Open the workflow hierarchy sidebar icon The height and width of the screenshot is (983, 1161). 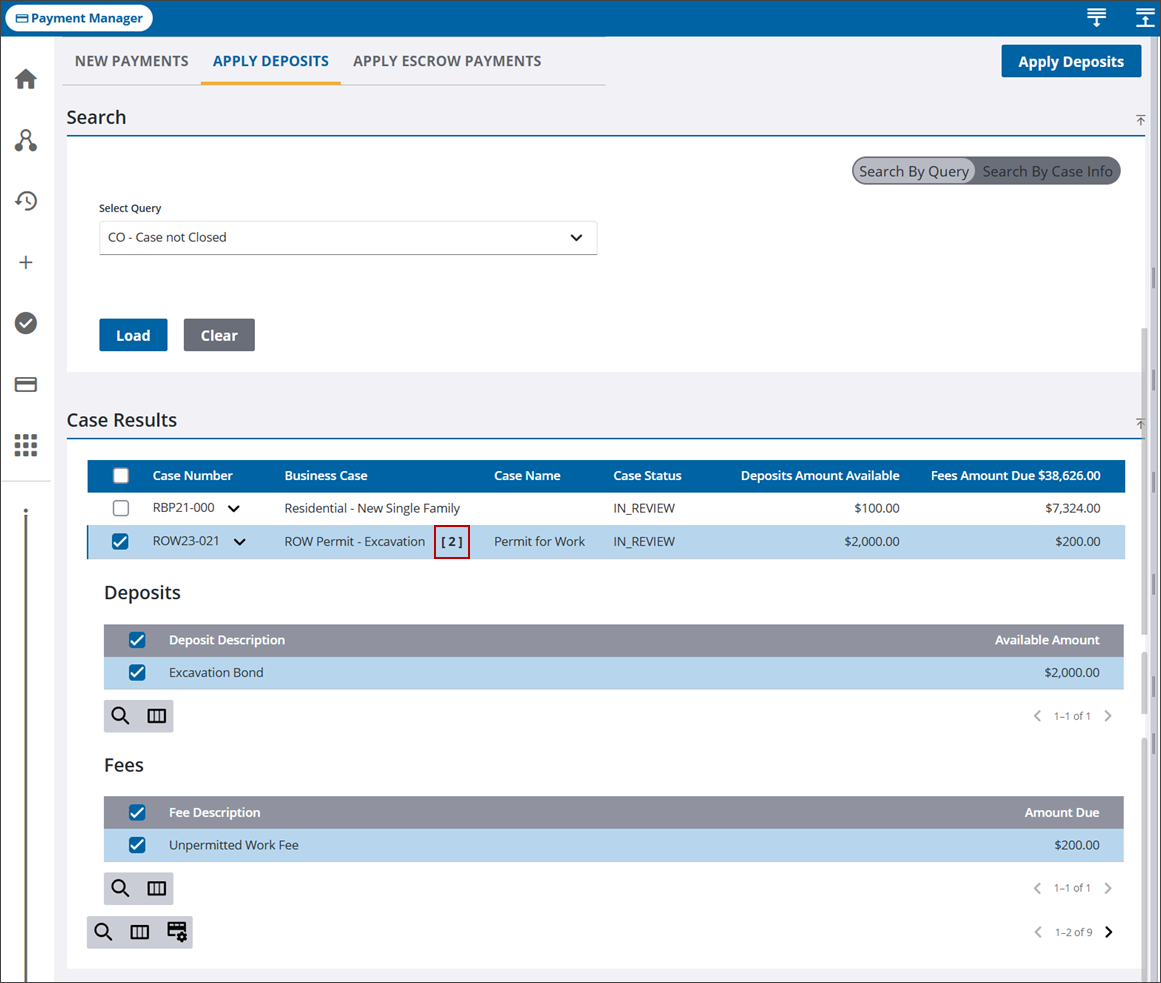point(26,140)
